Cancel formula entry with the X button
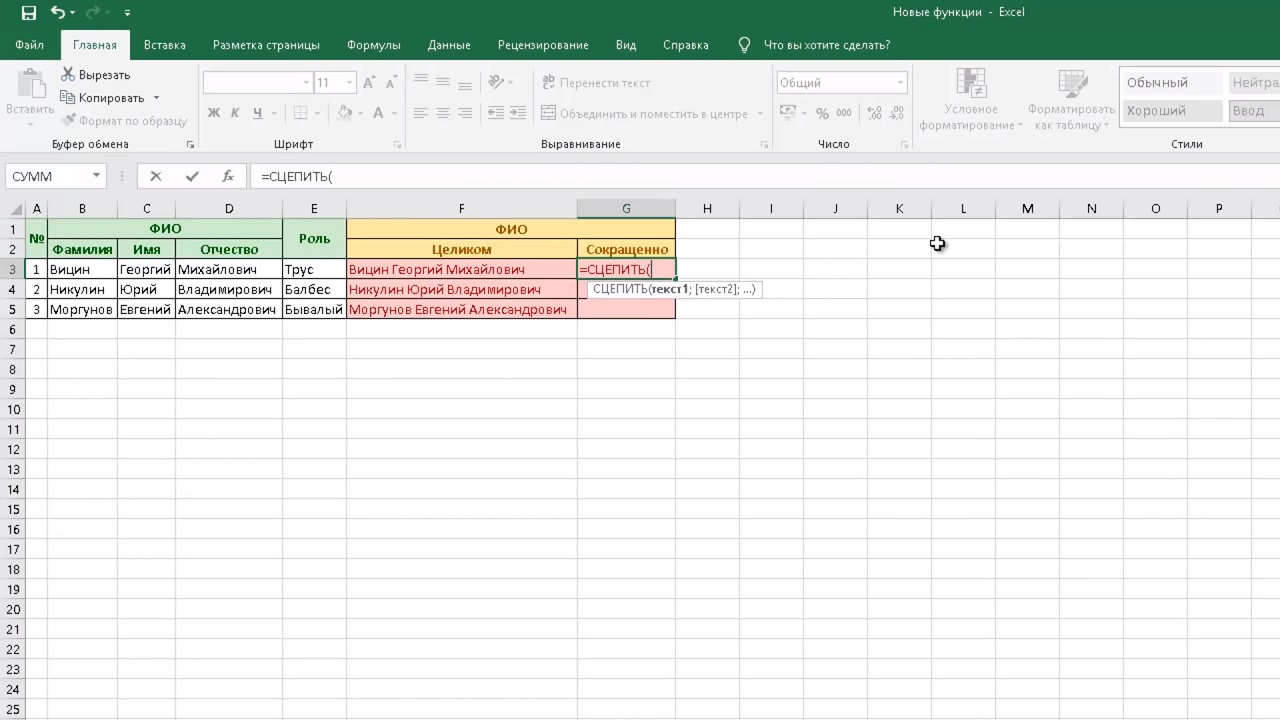 coord(155,176)
